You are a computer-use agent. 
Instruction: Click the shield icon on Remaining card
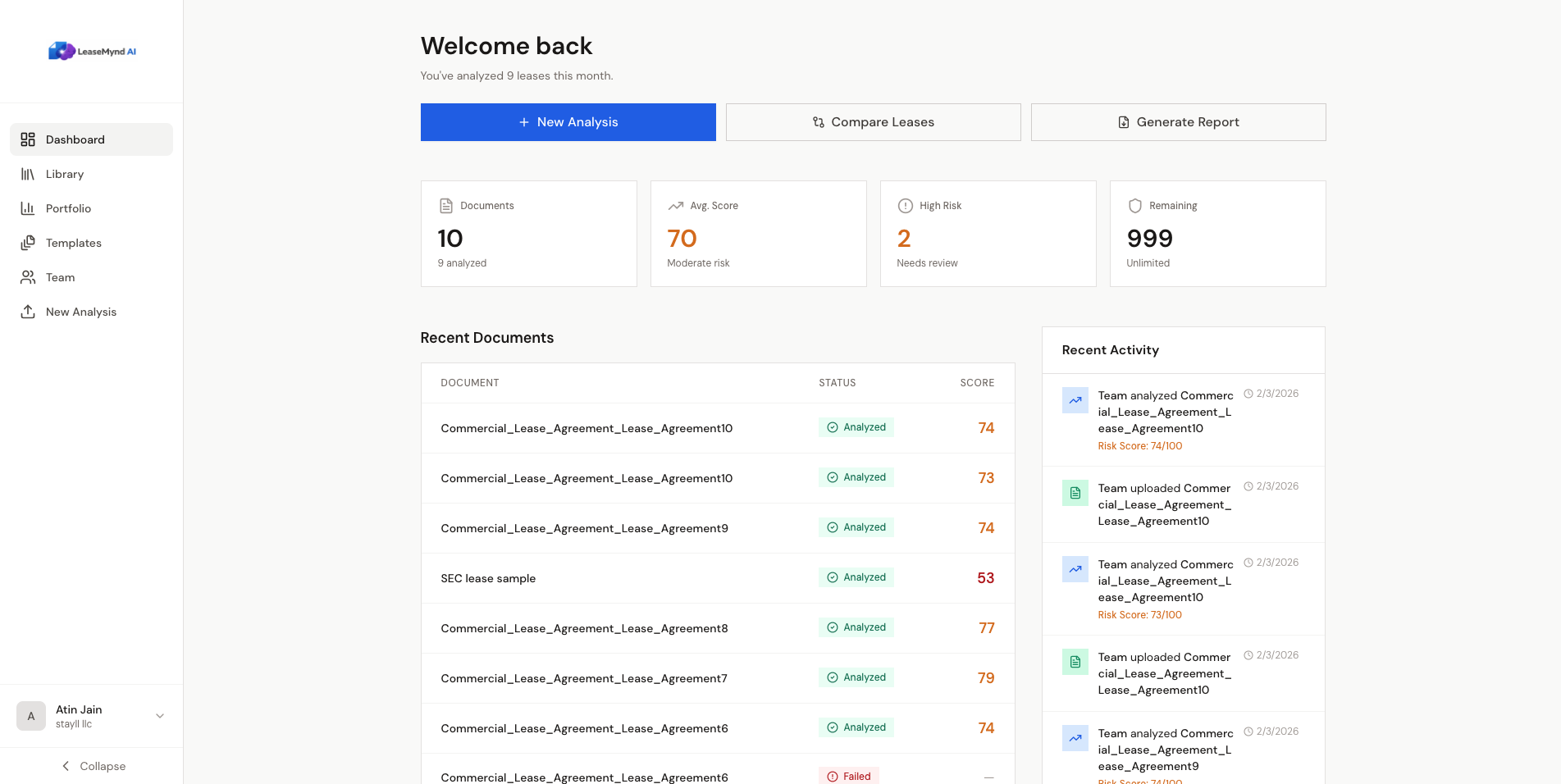click(x=1135, y=206)
